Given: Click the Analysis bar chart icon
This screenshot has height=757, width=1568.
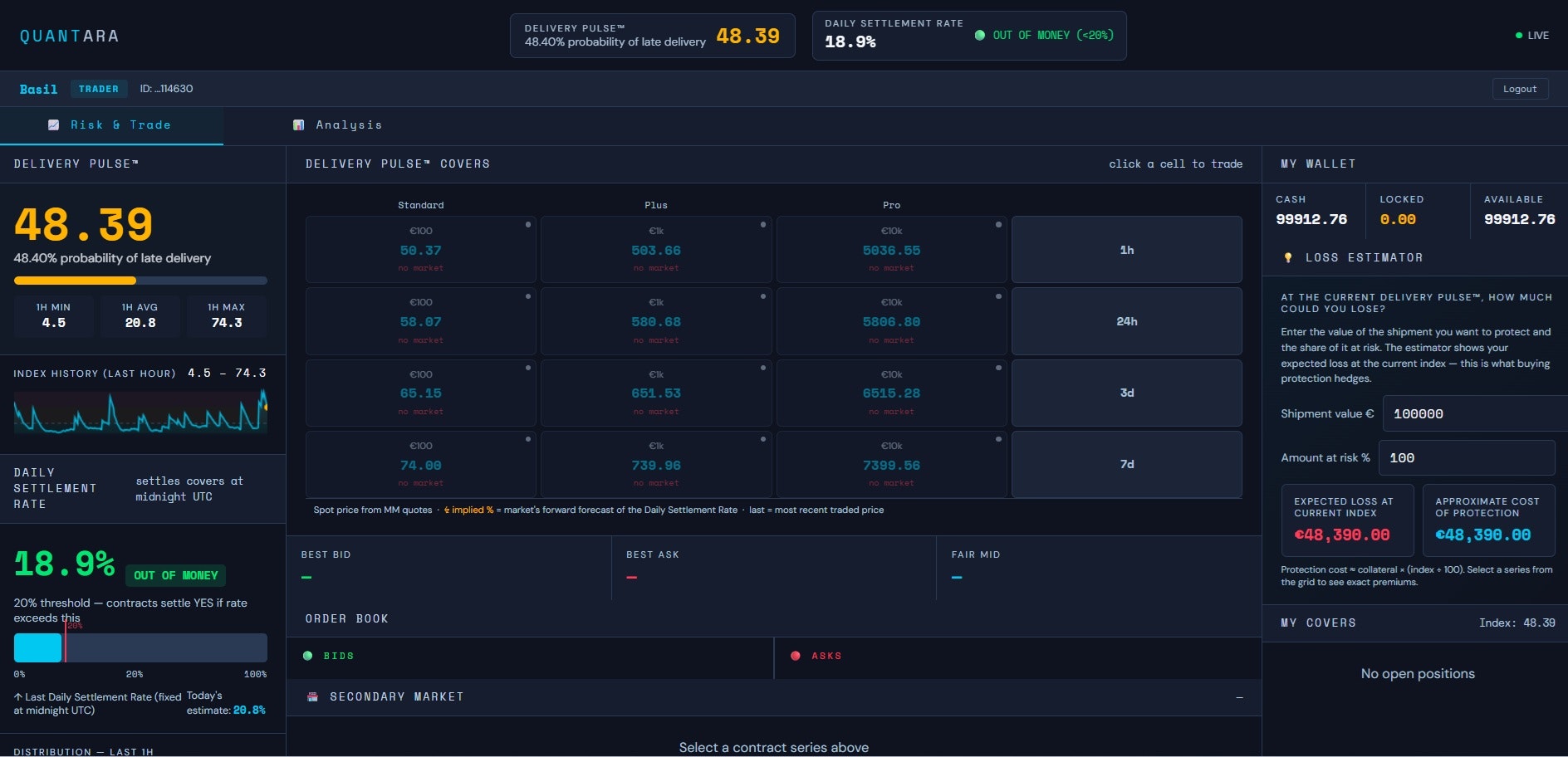Looking at the screenshot, I should pyautogui.click(x=299, y=125).
